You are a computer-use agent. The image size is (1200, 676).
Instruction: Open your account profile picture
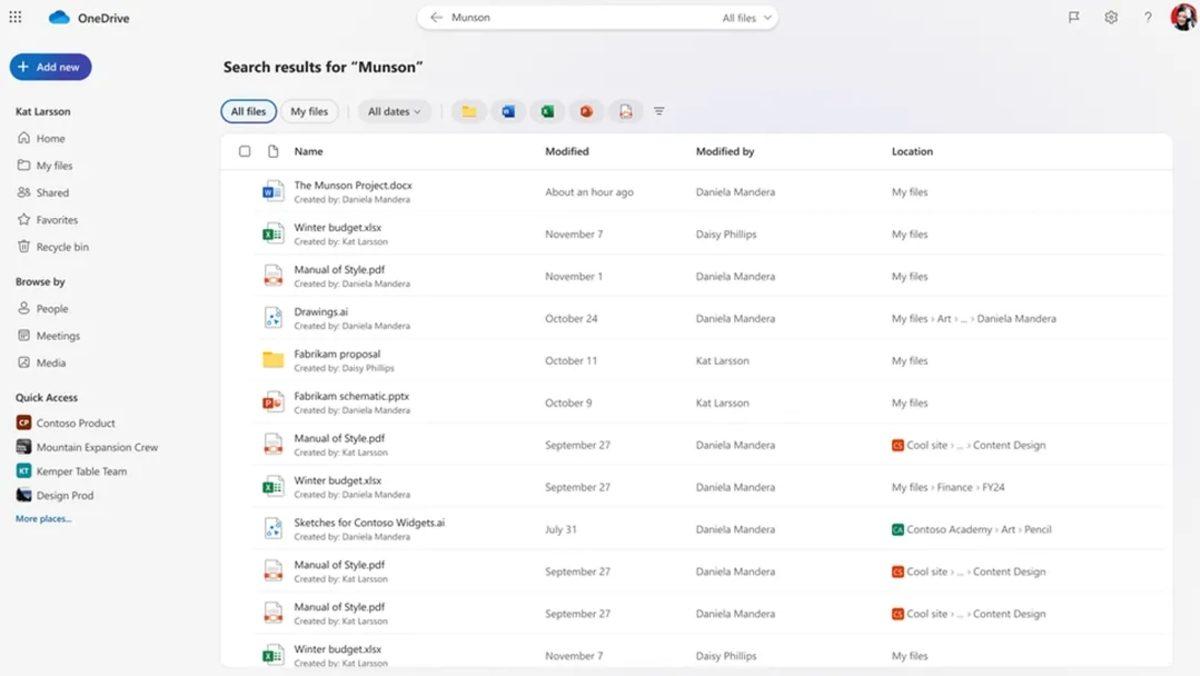[1181, 17]
